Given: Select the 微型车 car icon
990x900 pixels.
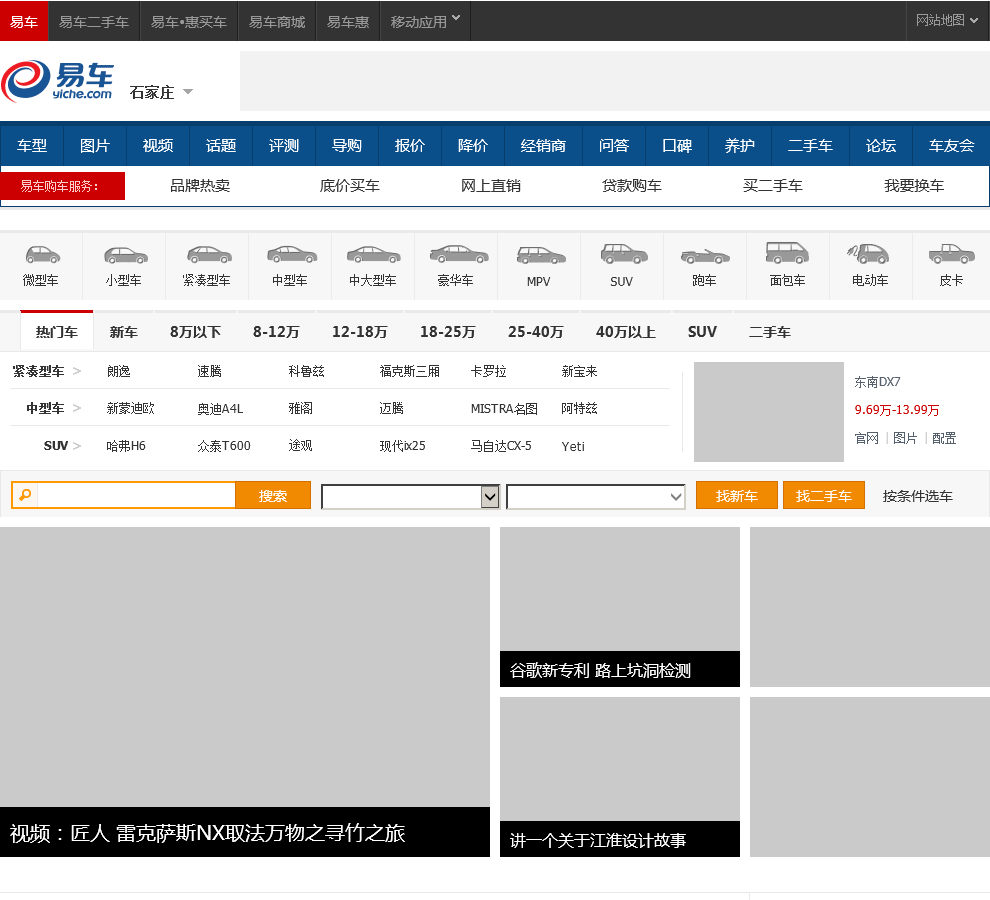Looking at the screenshot, I should [x=42, y=255].
